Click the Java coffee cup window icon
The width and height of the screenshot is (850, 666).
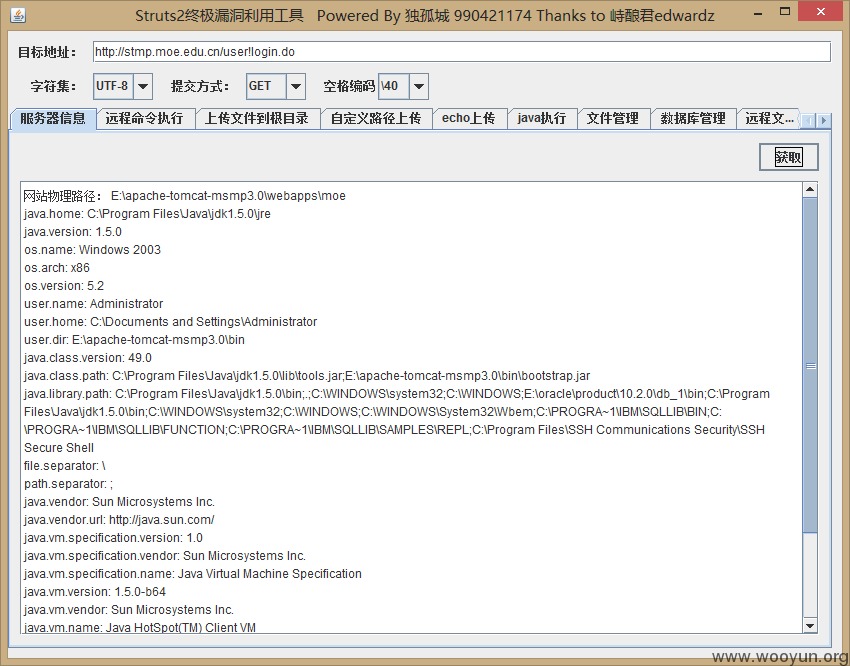pos(18,15)
